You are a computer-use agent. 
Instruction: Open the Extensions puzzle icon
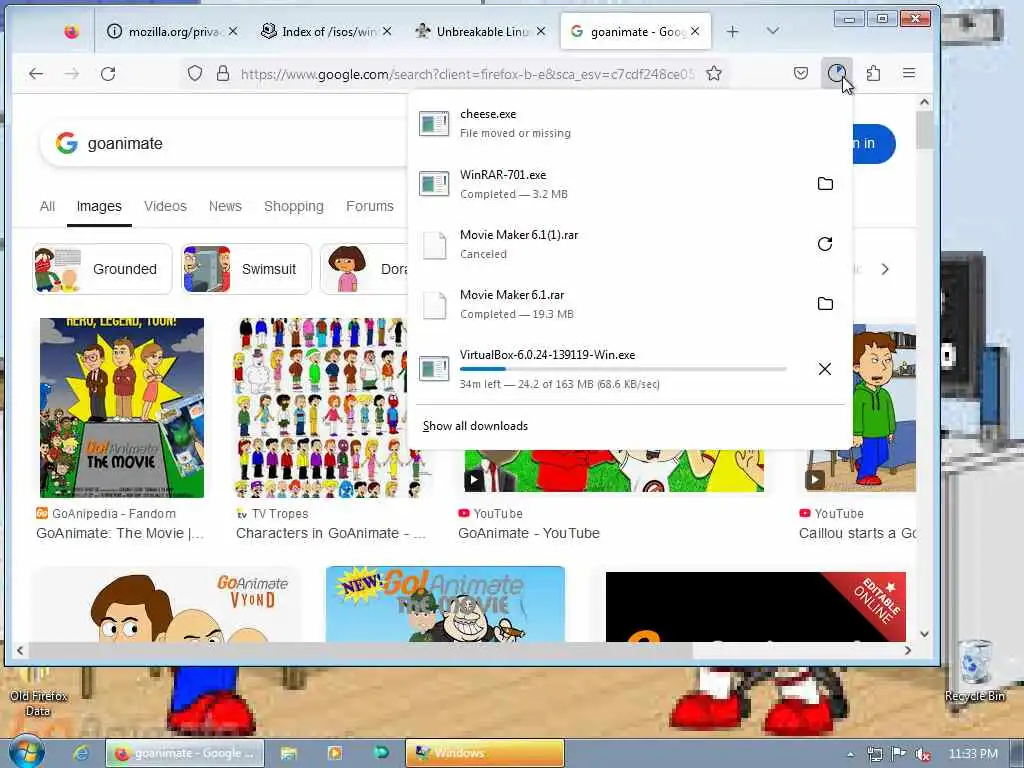[873, 73]
